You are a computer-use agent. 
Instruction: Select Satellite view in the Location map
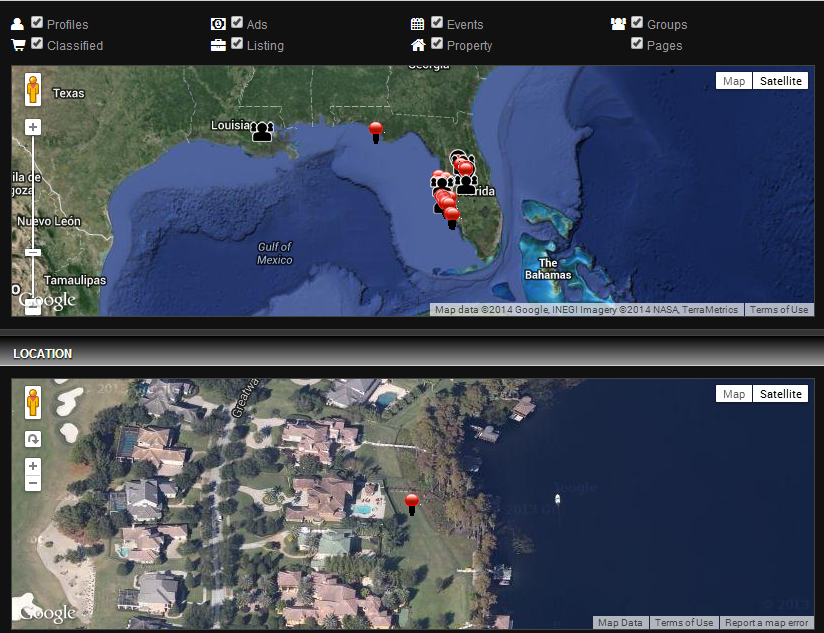780,394
